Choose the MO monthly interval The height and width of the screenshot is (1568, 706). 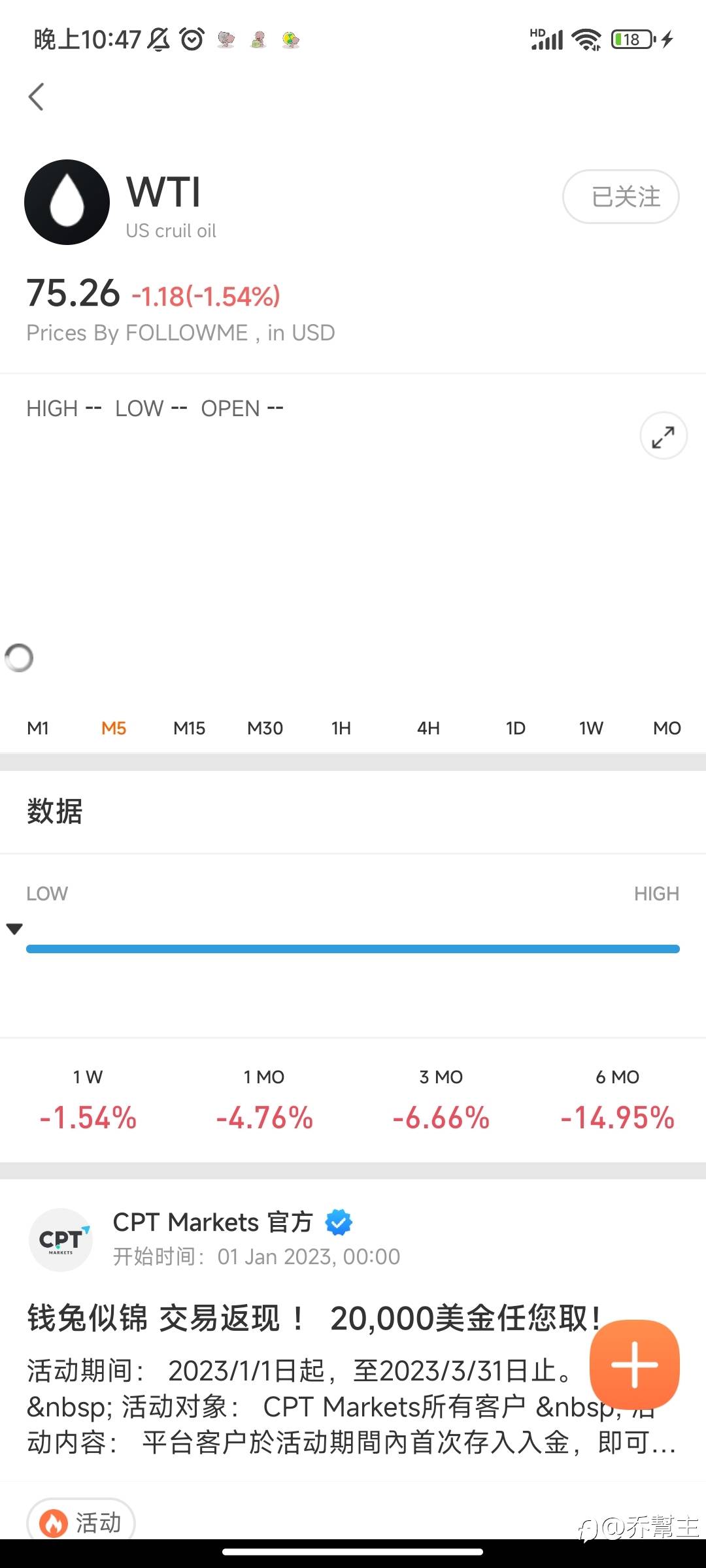667,728
